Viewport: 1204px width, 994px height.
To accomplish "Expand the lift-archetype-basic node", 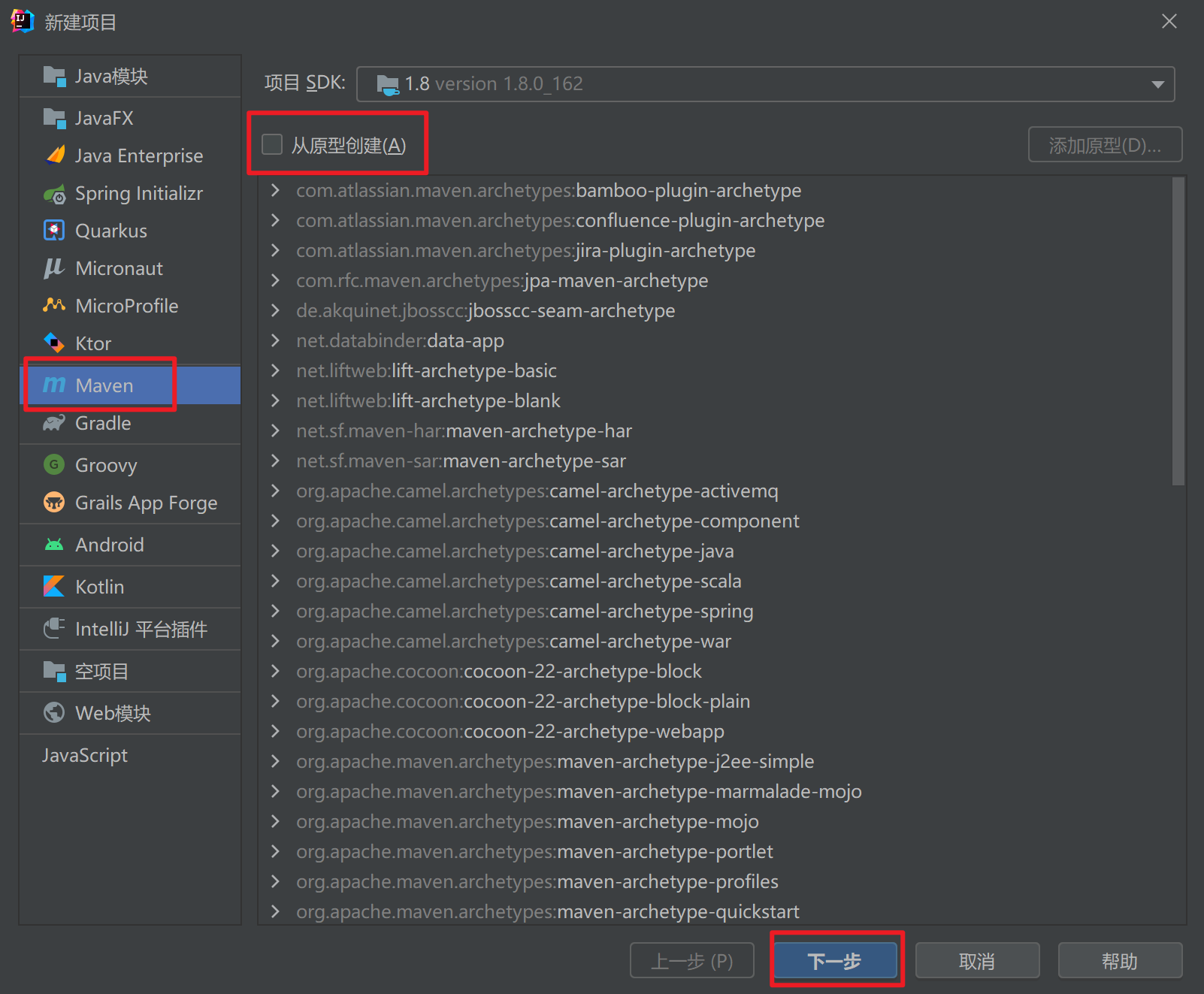I will point(276,370).
